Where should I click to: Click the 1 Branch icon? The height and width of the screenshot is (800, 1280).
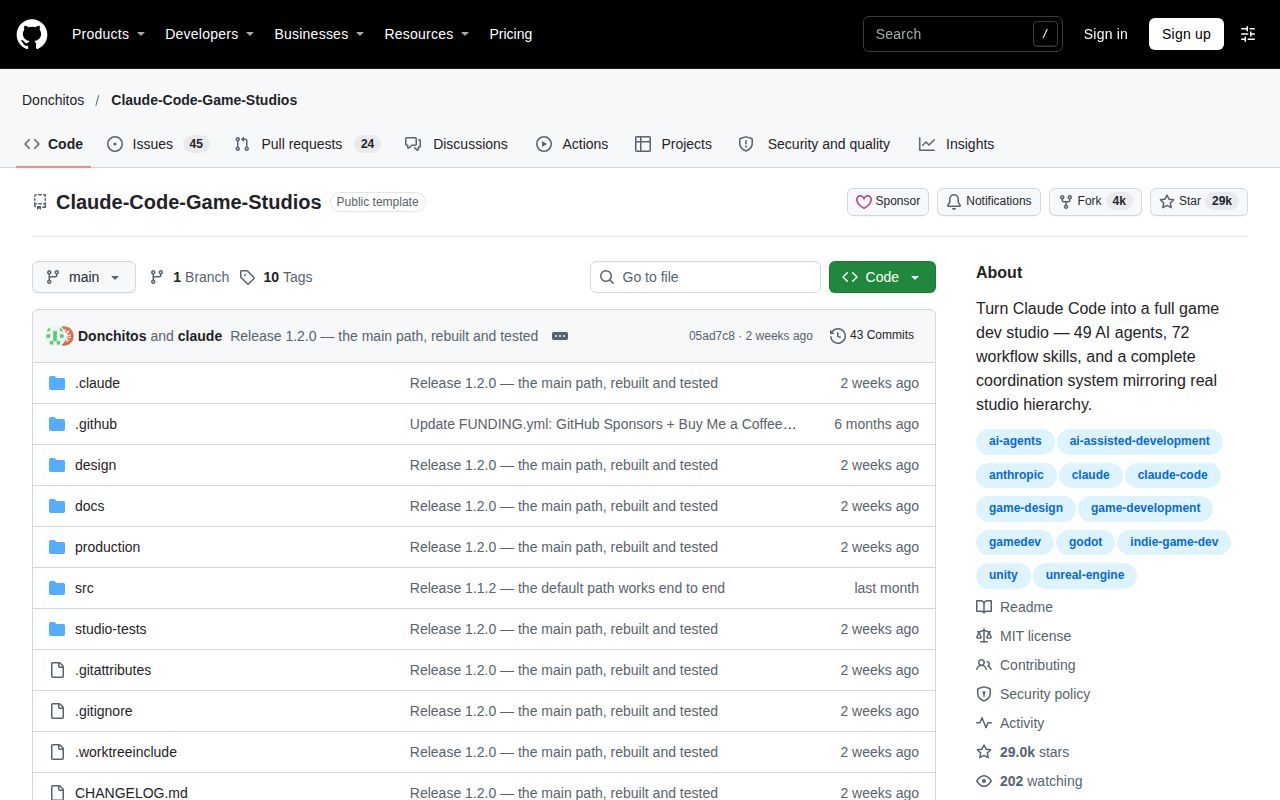pos(157,277)
